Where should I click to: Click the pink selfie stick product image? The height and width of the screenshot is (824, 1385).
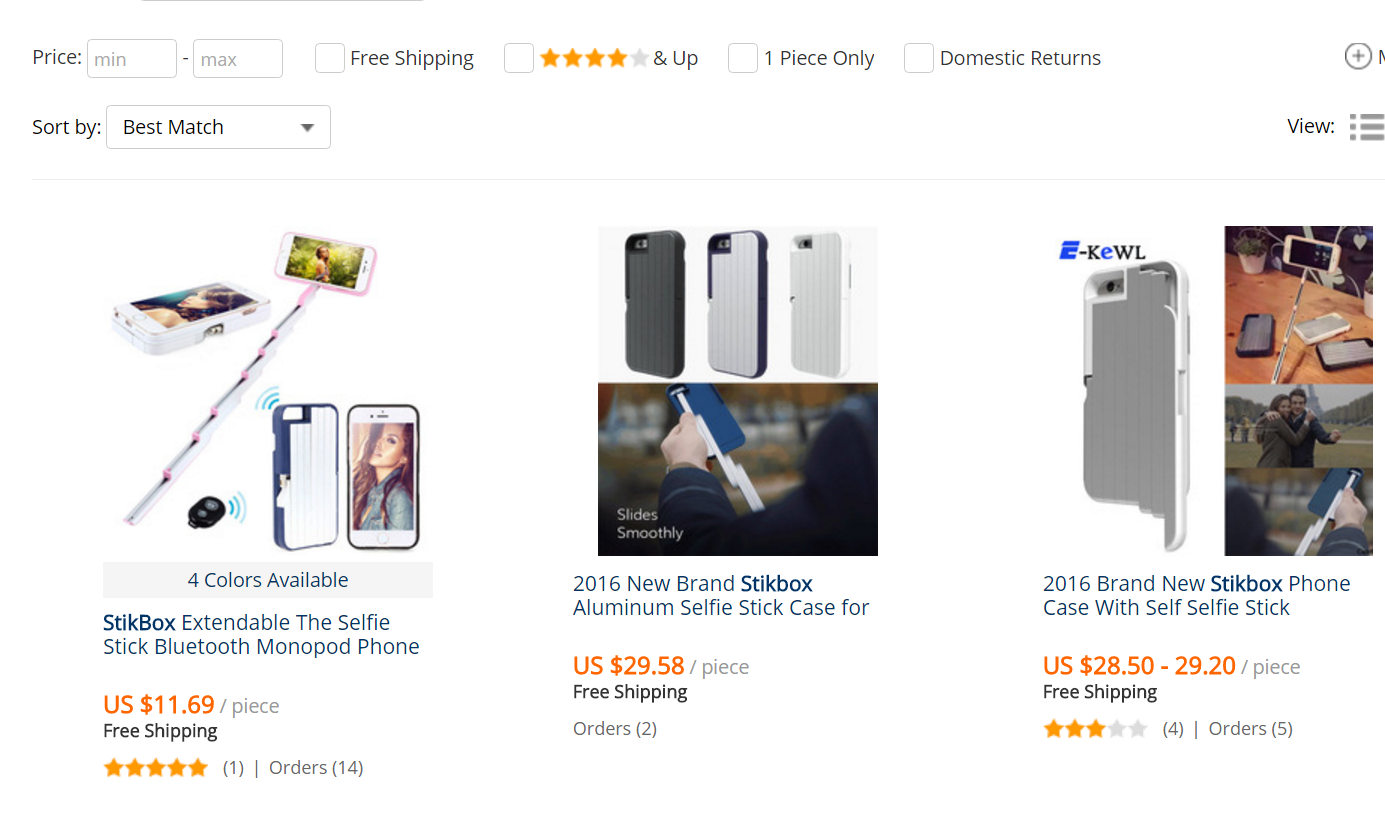268,390
